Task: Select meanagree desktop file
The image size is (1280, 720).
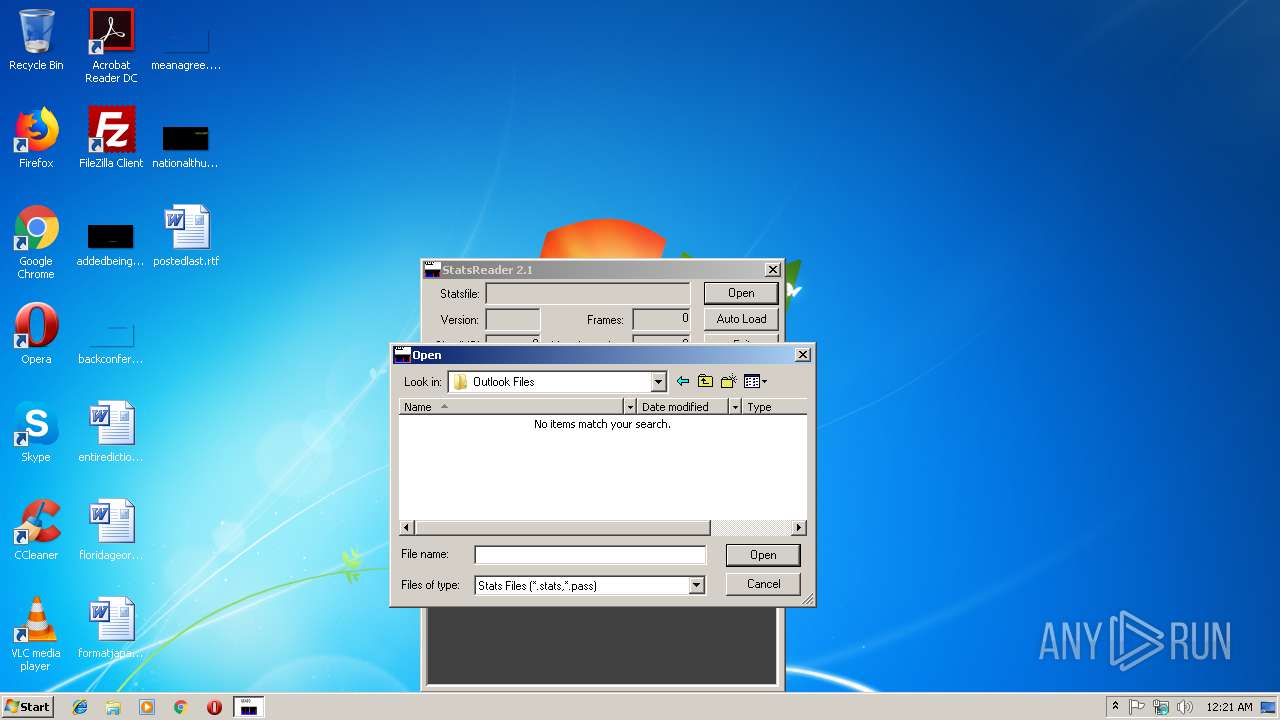Action: 186,46
